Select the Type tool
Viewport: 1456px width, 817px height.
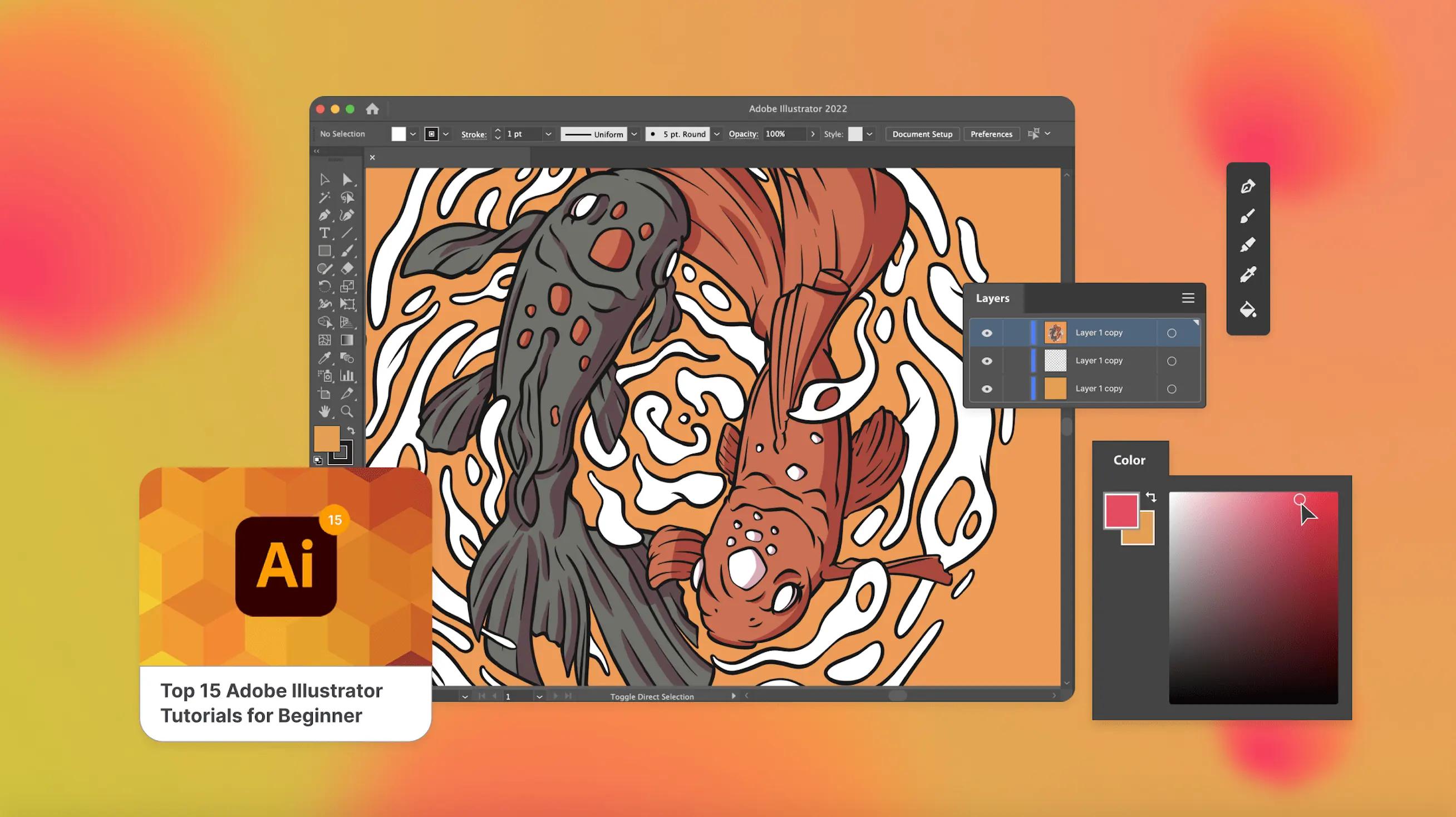tap(324, 233)
